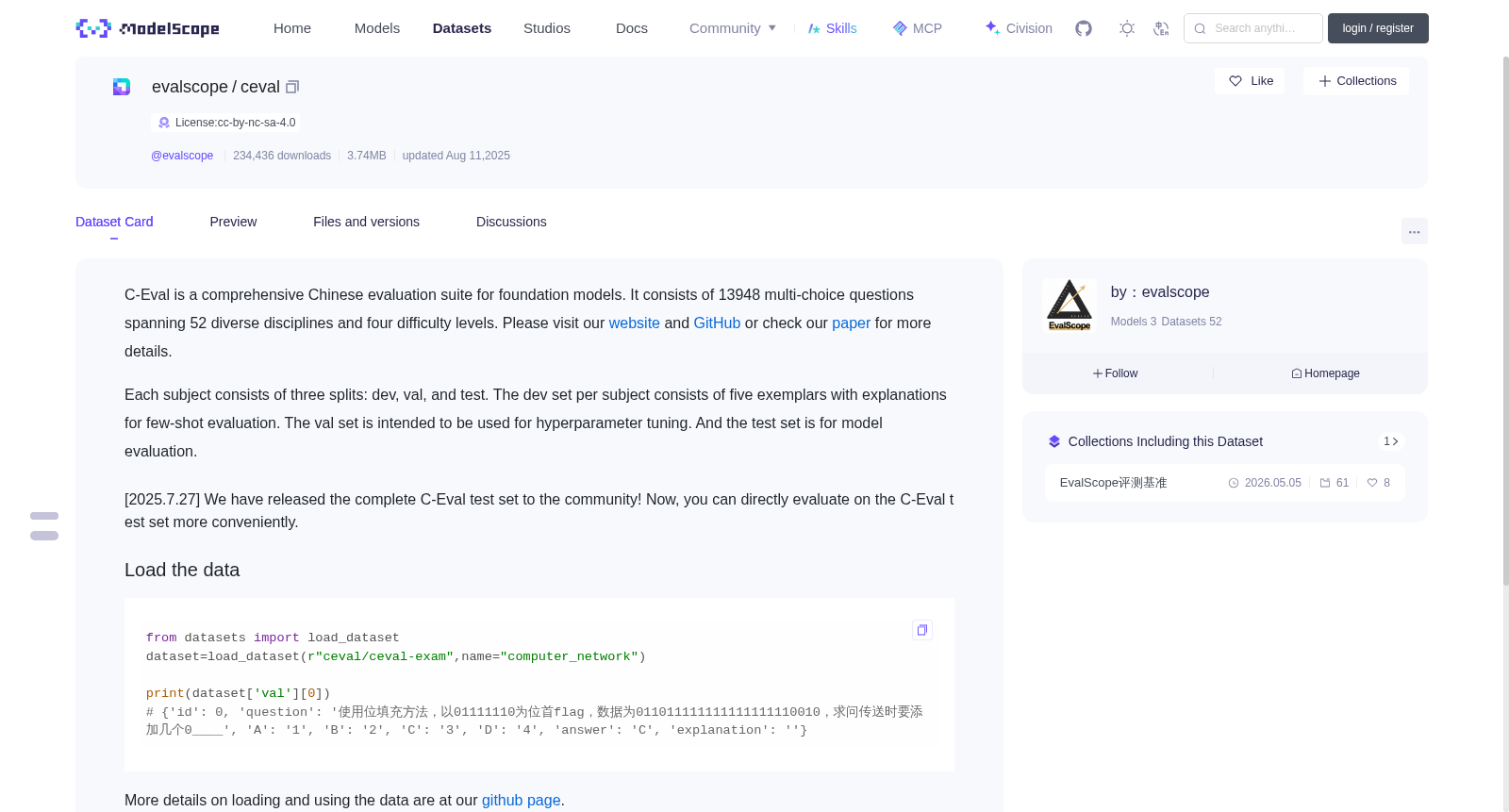
Task: Open the GitHub icon in the navbar
Action: (1084, 28)
